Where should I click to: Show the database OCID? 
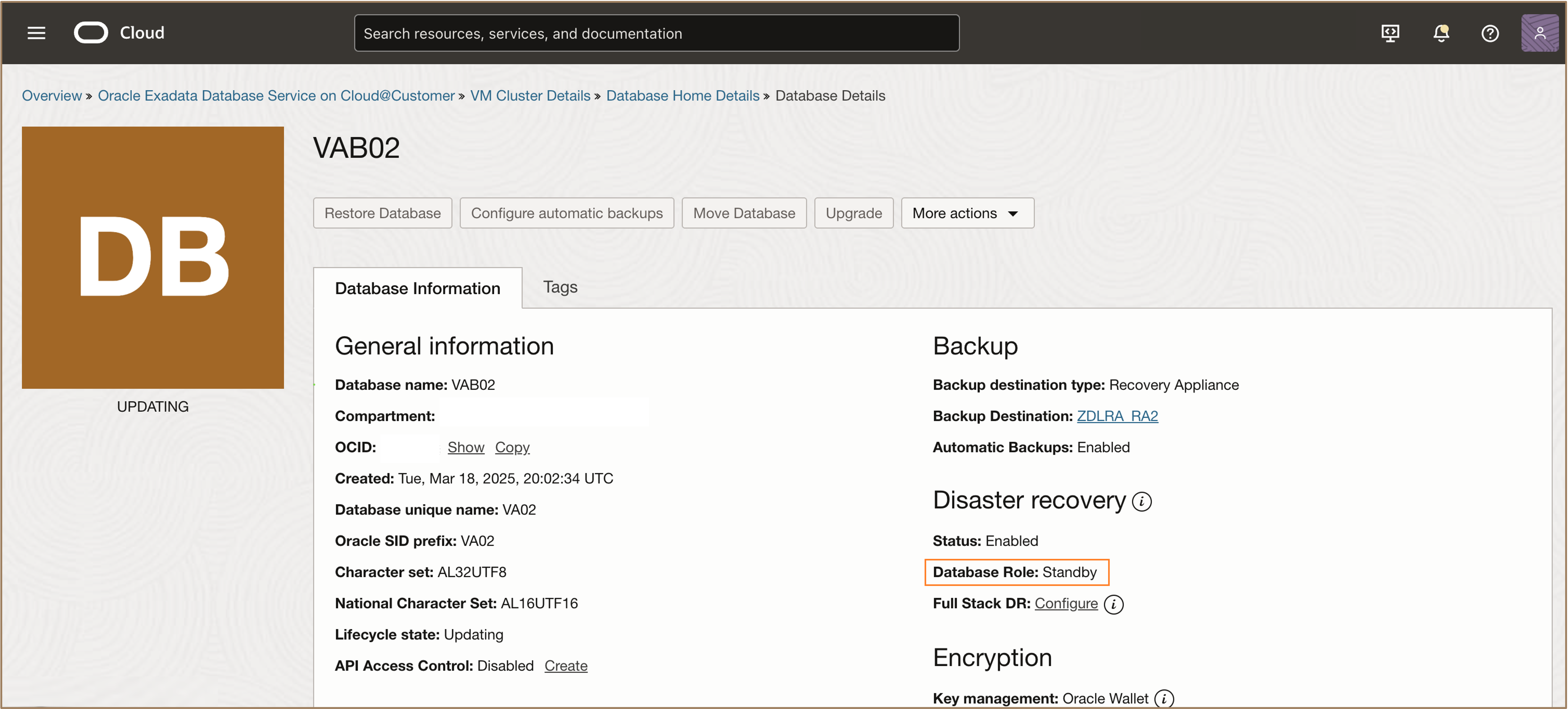click(465, 447)
